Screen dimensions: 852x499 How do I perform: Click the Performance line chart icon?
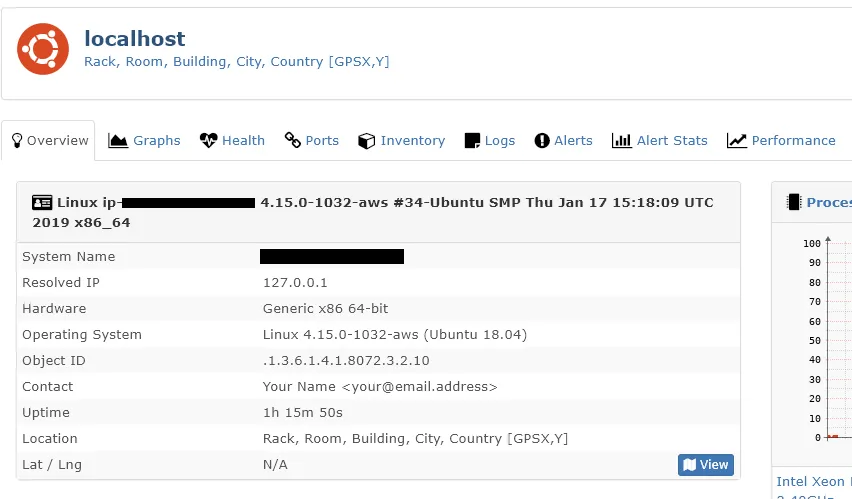737,141
